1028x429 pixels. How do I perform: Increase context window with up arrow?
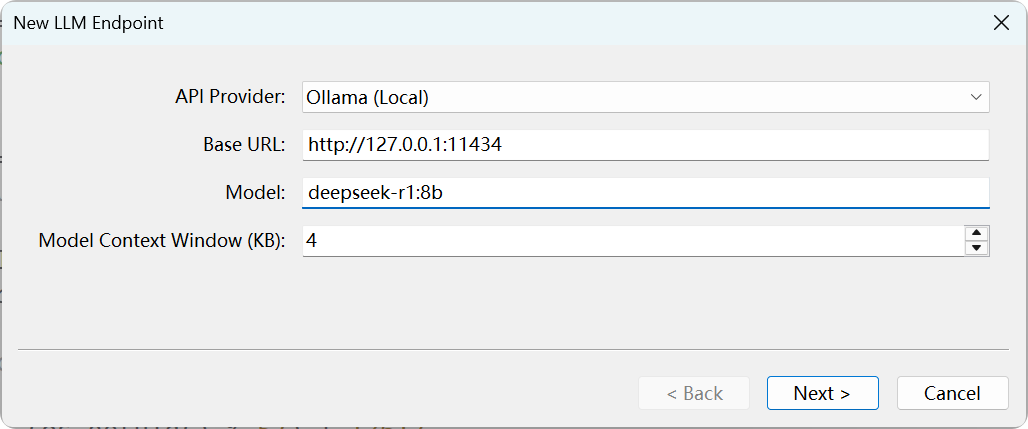[x=976, y=234]
